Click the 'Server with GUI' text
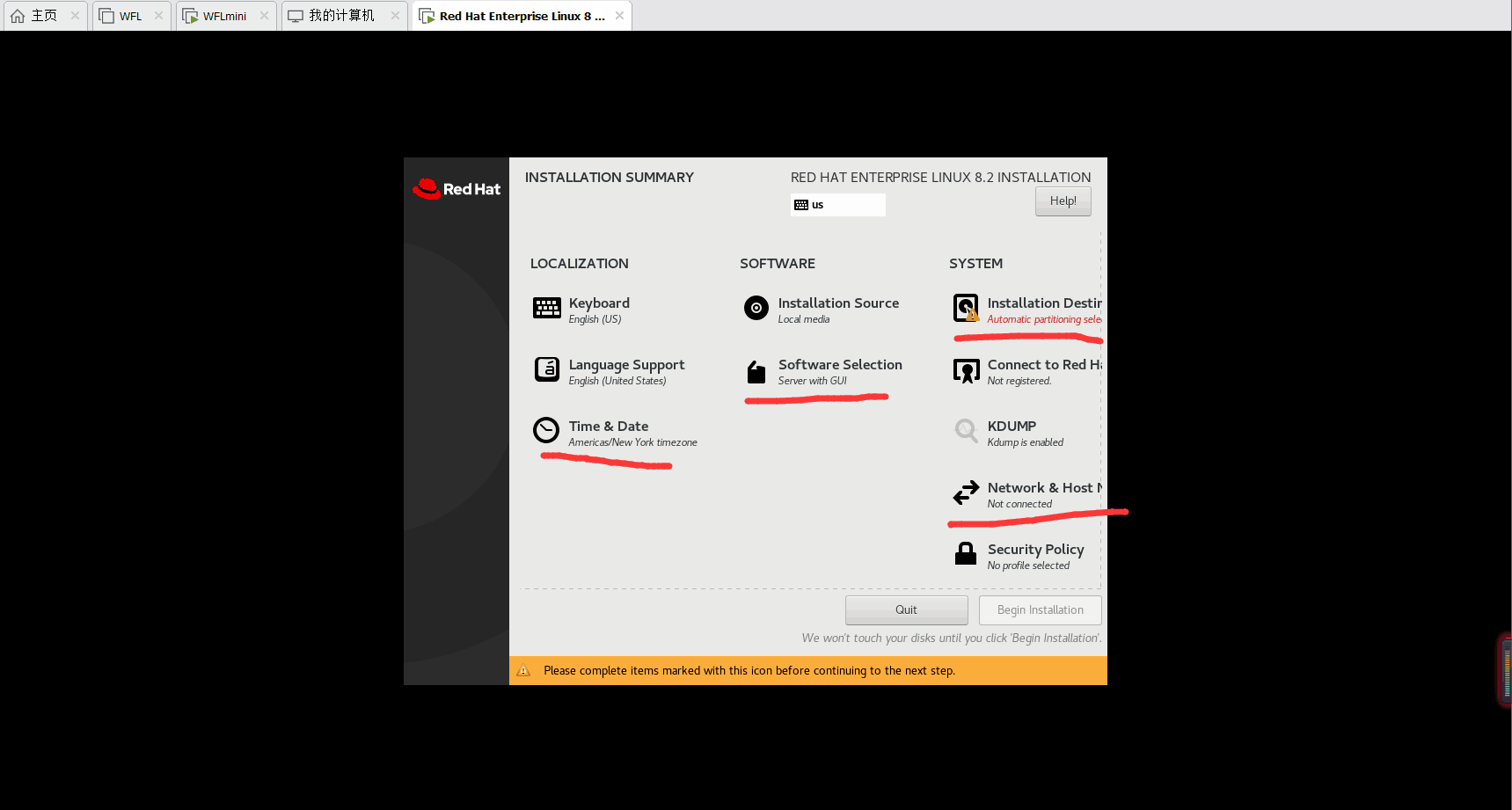The width and height of the screenshot is (1512, 810). pyautogui.click(x=812, y=381)
